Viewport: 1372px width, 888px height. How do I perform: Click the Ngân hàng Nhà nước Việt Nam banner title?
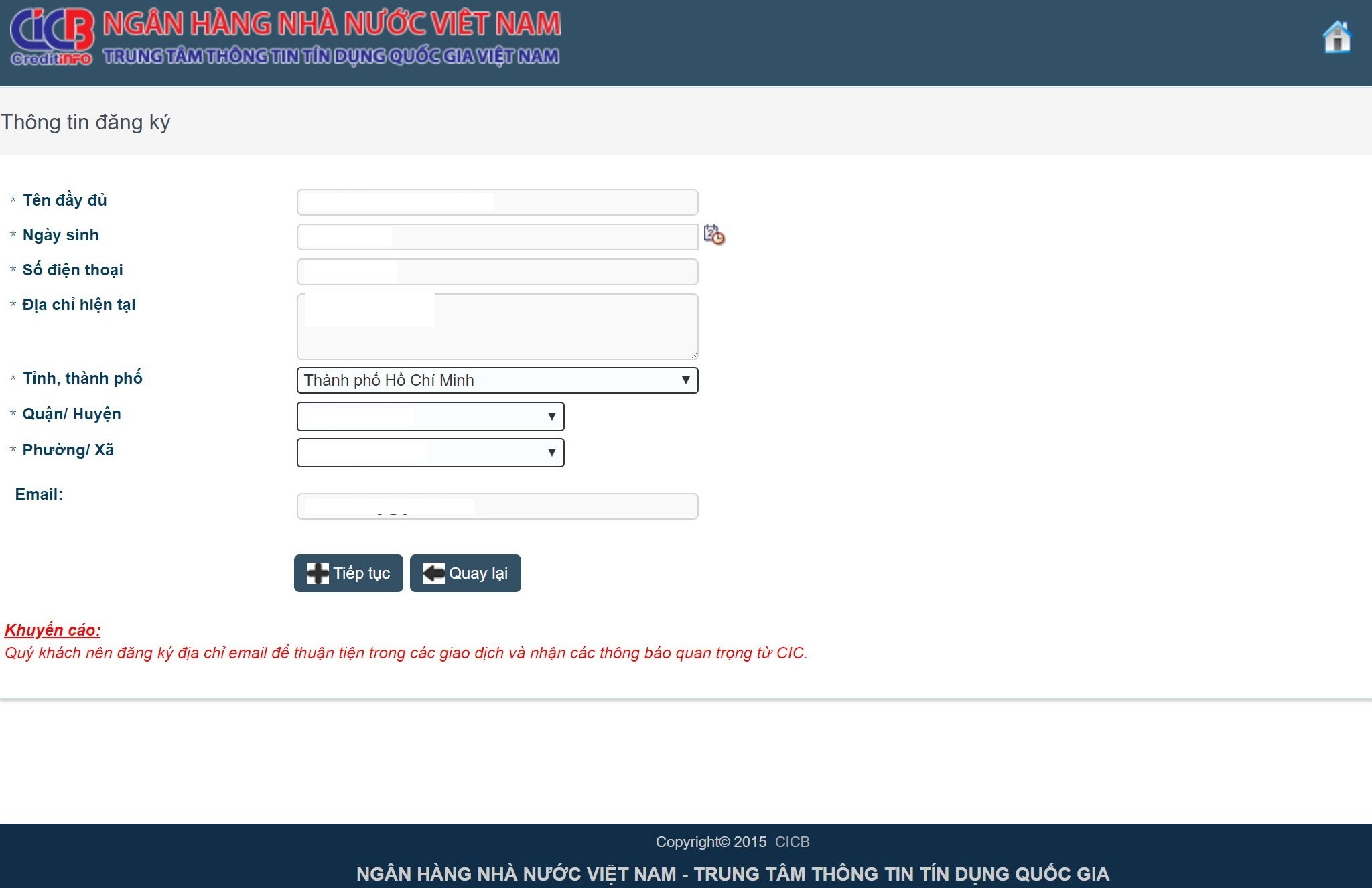click(332, 24)
